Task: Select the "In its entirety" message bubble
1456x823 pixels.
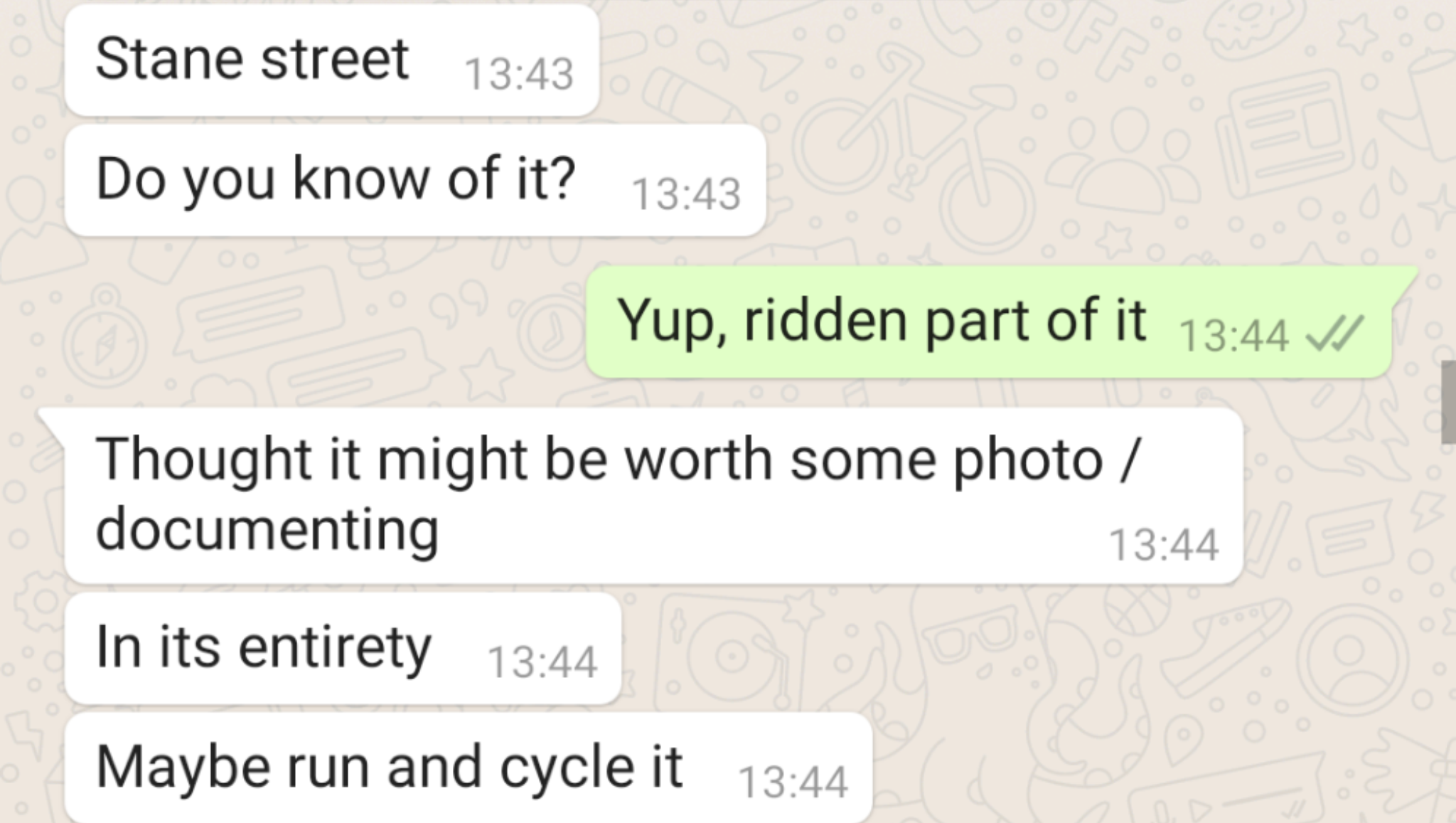Action: pyautogui.click(x=343, y=648)
